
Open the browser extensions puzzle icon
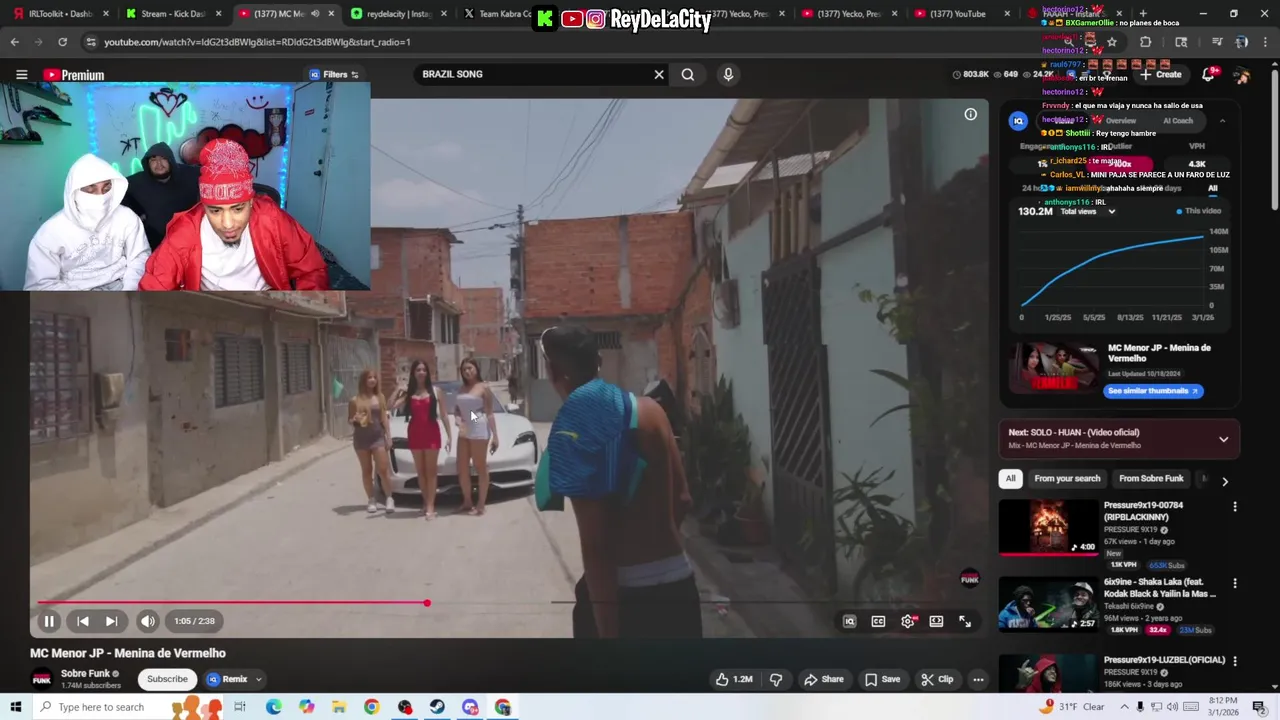coord(1145,42)
